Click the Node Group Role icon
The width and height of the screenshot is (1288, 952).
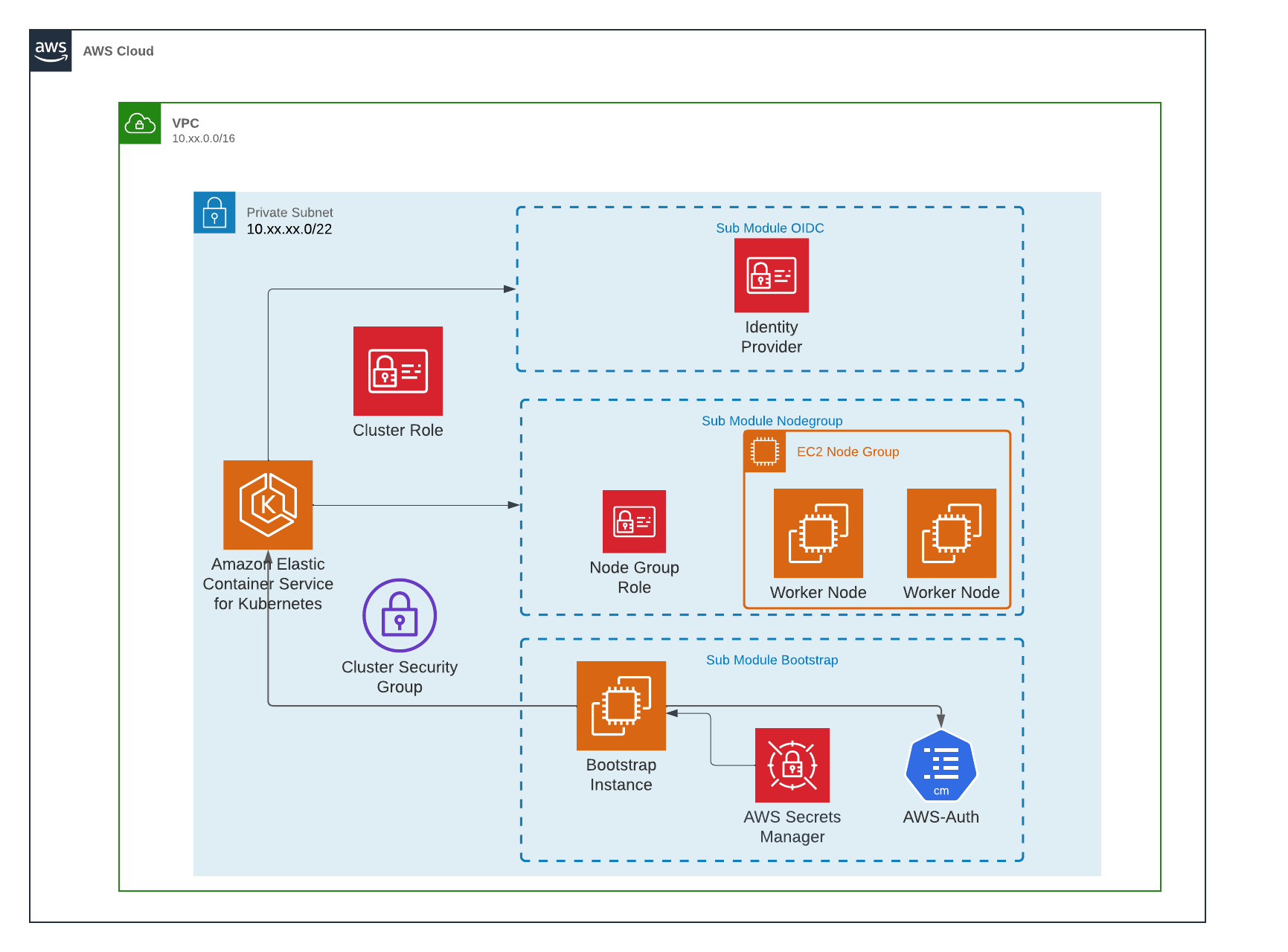tap(634, 521)
